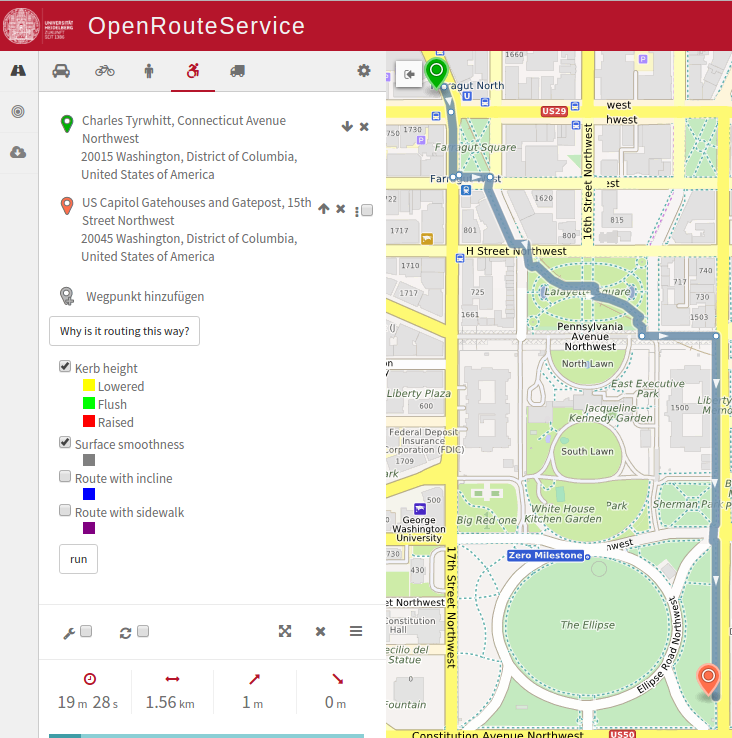Open the isochrones target panel
This screenshot has width=732, height=738.
[x=18, y=112]
